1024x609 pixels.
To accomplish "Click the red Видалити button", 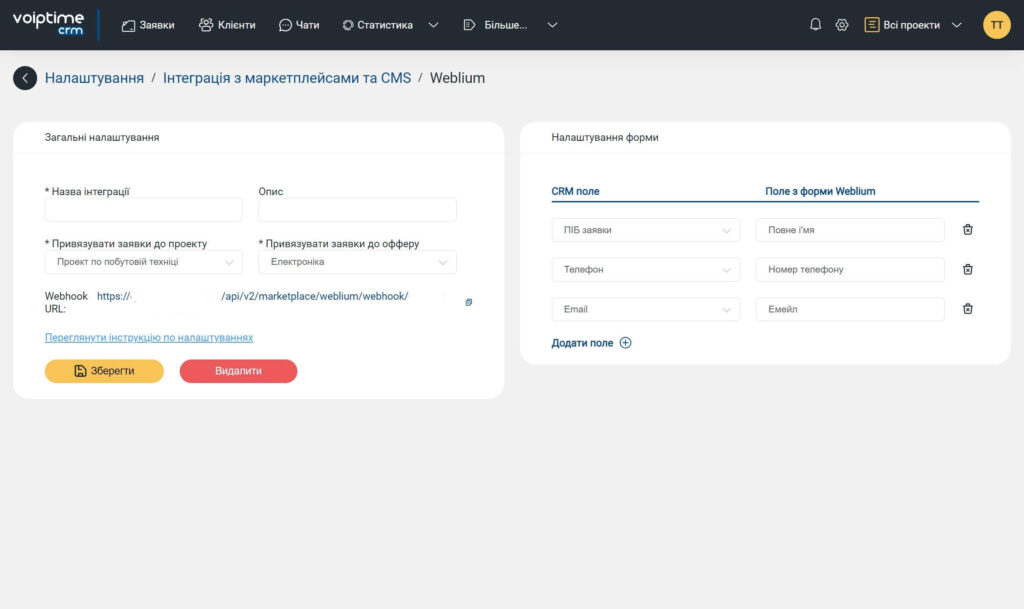I will 238,371.
